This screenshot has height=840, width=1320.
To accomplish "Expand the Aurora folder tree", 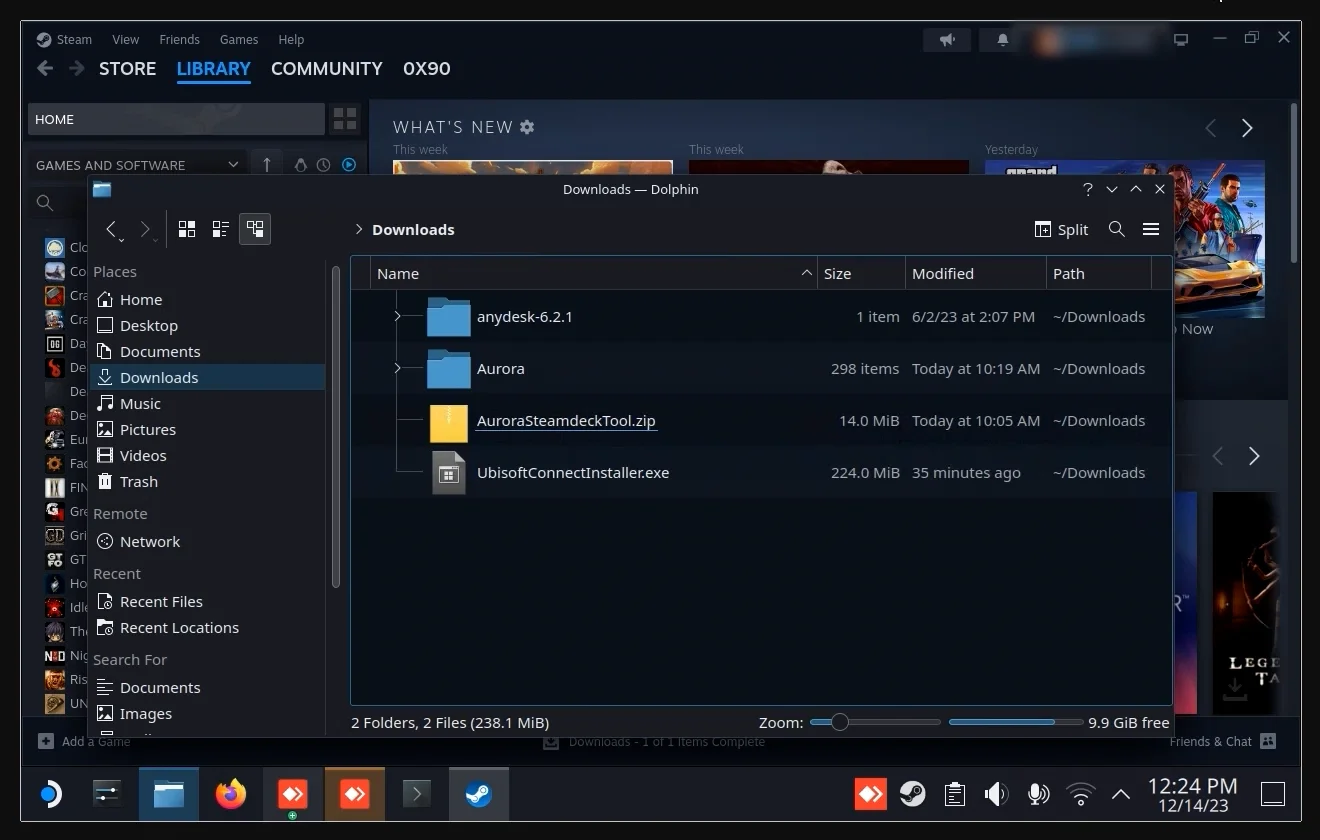I will tap(397, 369).
